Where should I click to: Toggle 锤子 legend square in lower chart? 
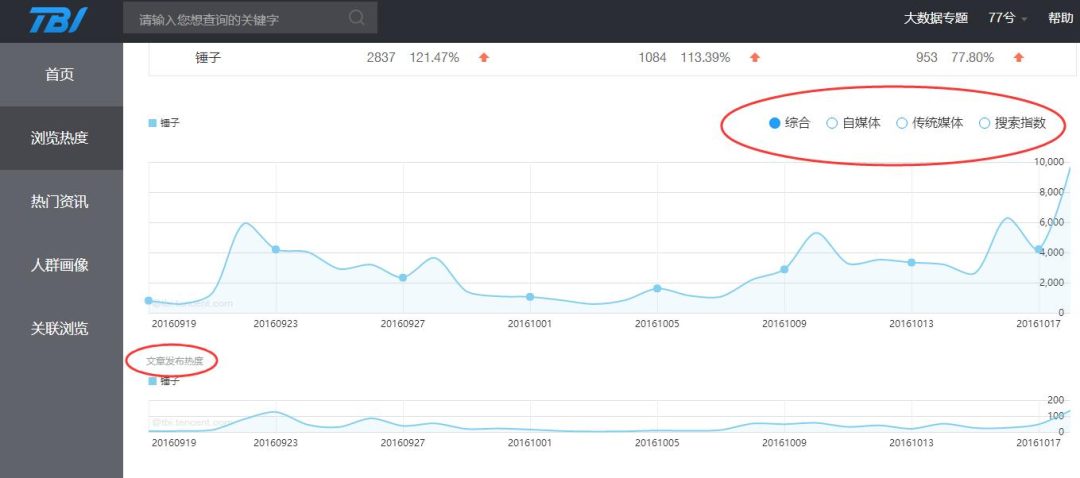coord(153,381)
